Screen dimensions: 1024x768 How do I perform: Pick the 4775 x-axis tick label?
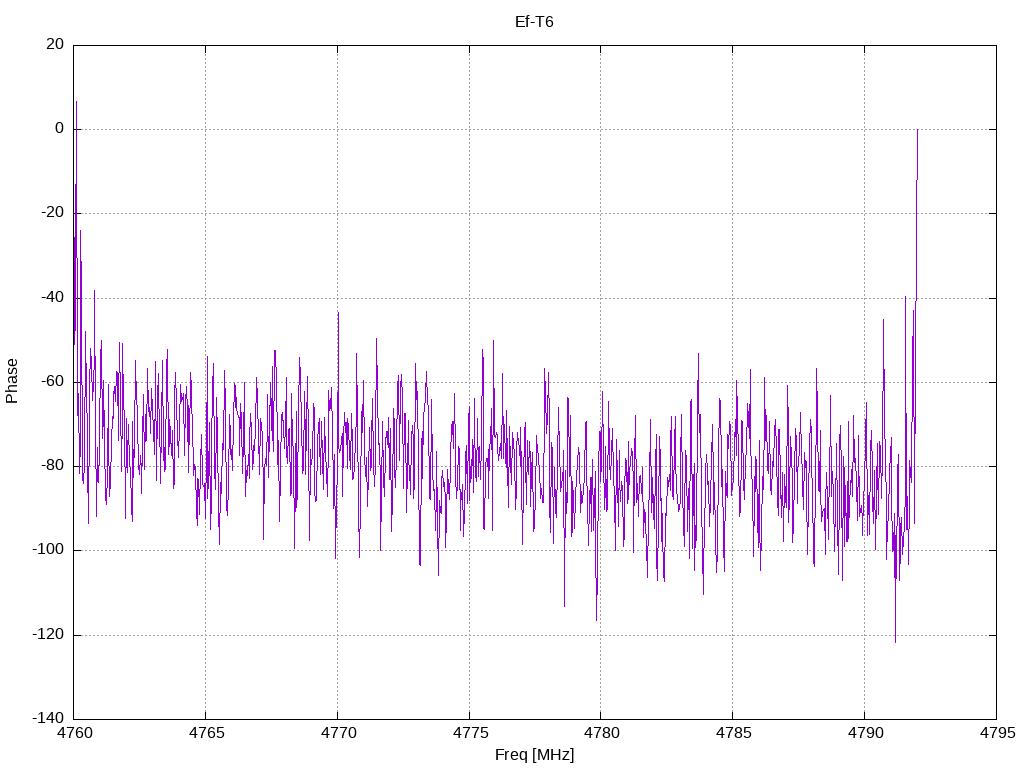[x=469, y=733]
